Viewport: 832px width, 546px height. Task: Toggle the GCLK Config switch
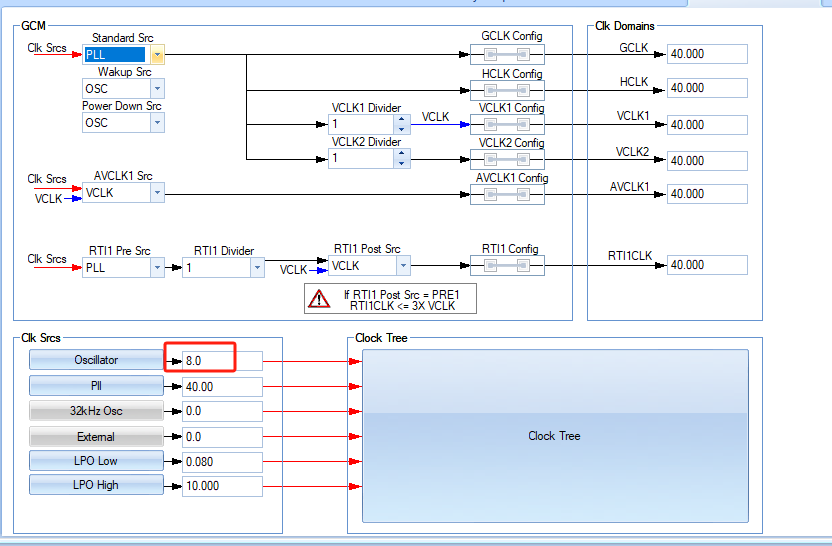point(507,55)
